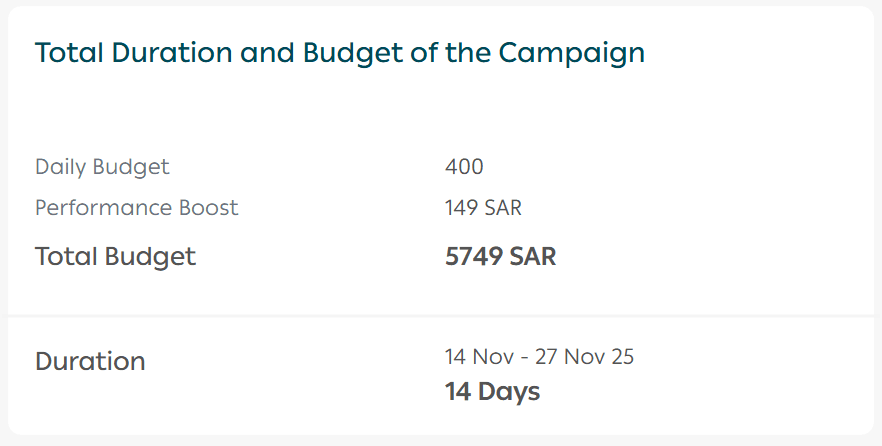Select the Total Budget label

[x=115, y=257]
